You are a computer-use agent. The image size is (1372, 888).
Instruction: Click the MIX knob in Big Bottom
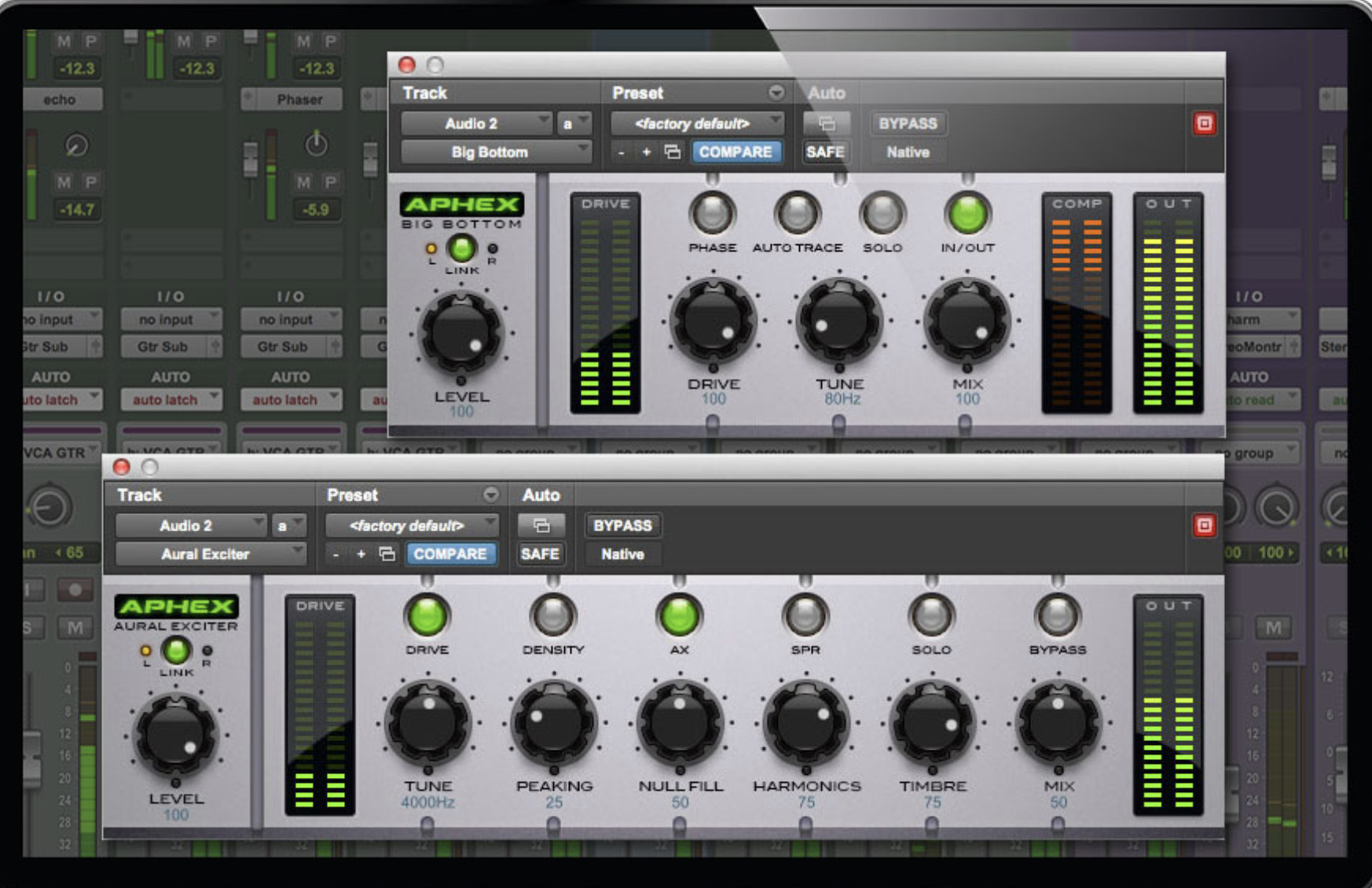click(967, 321)
